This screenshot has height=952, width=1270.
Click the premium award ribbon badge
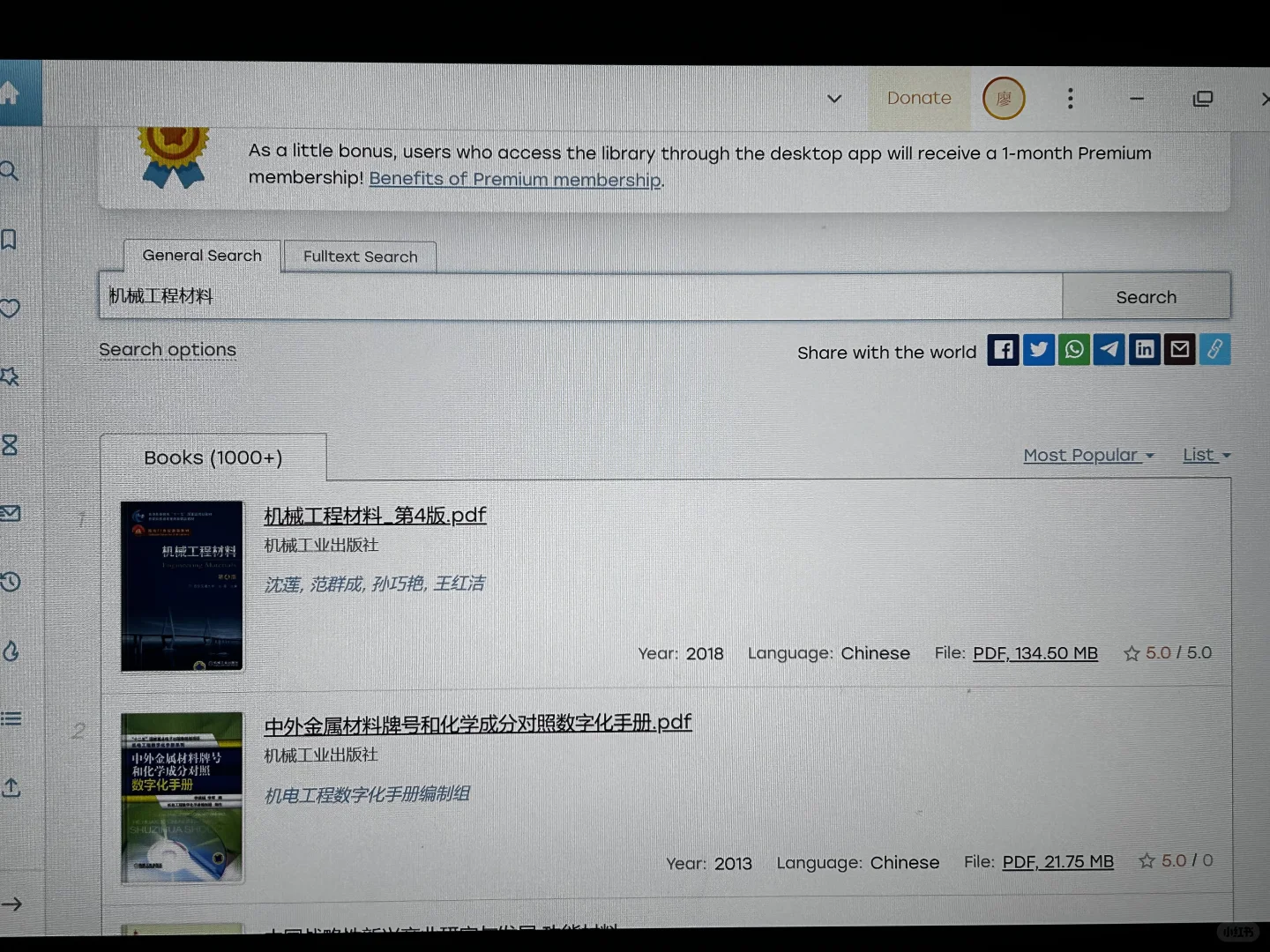tap(173, 158)
